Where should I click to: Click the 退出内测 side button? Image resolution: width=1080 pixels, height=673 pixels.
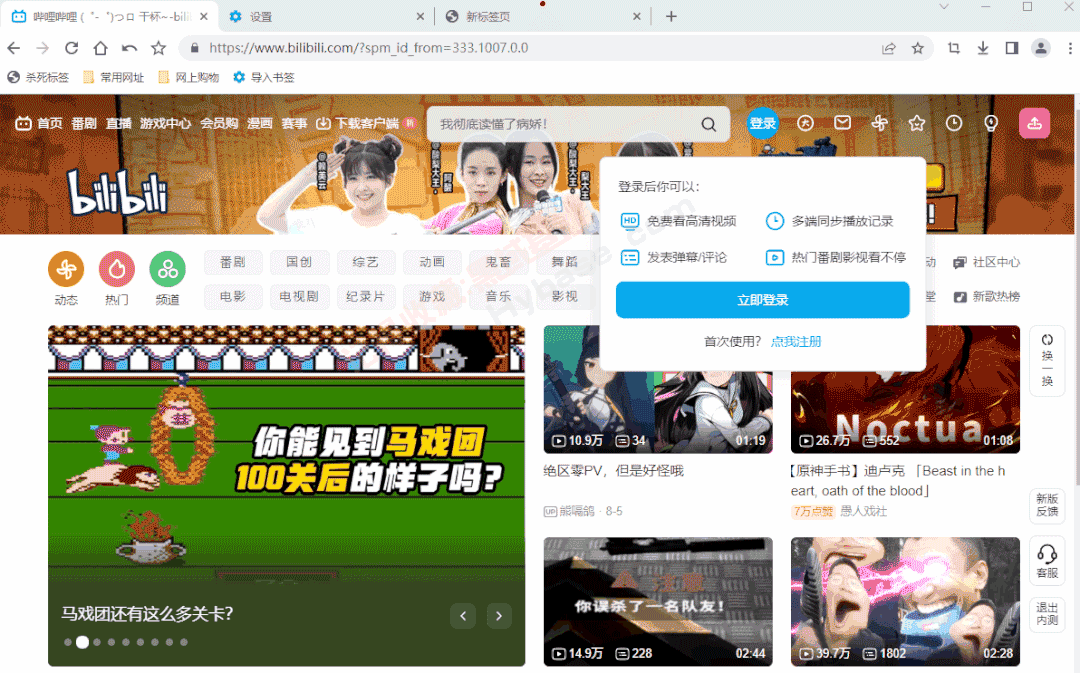click(1047, 614)
